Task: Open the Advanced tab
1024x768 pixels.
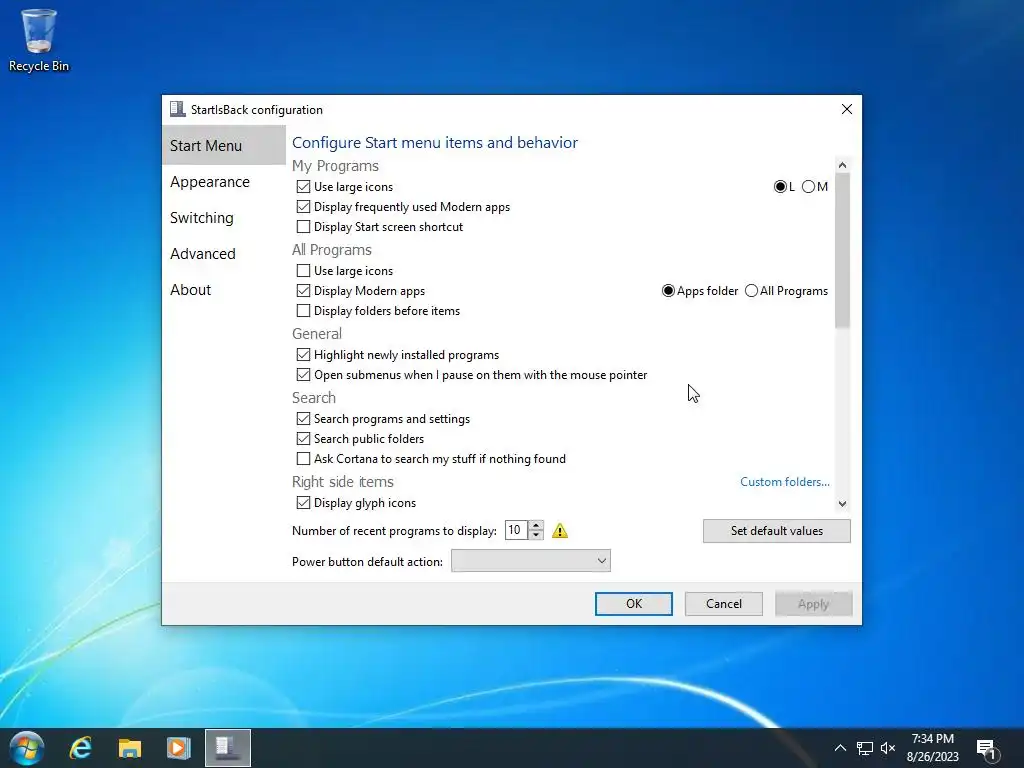Action: [x=223, y=253]
